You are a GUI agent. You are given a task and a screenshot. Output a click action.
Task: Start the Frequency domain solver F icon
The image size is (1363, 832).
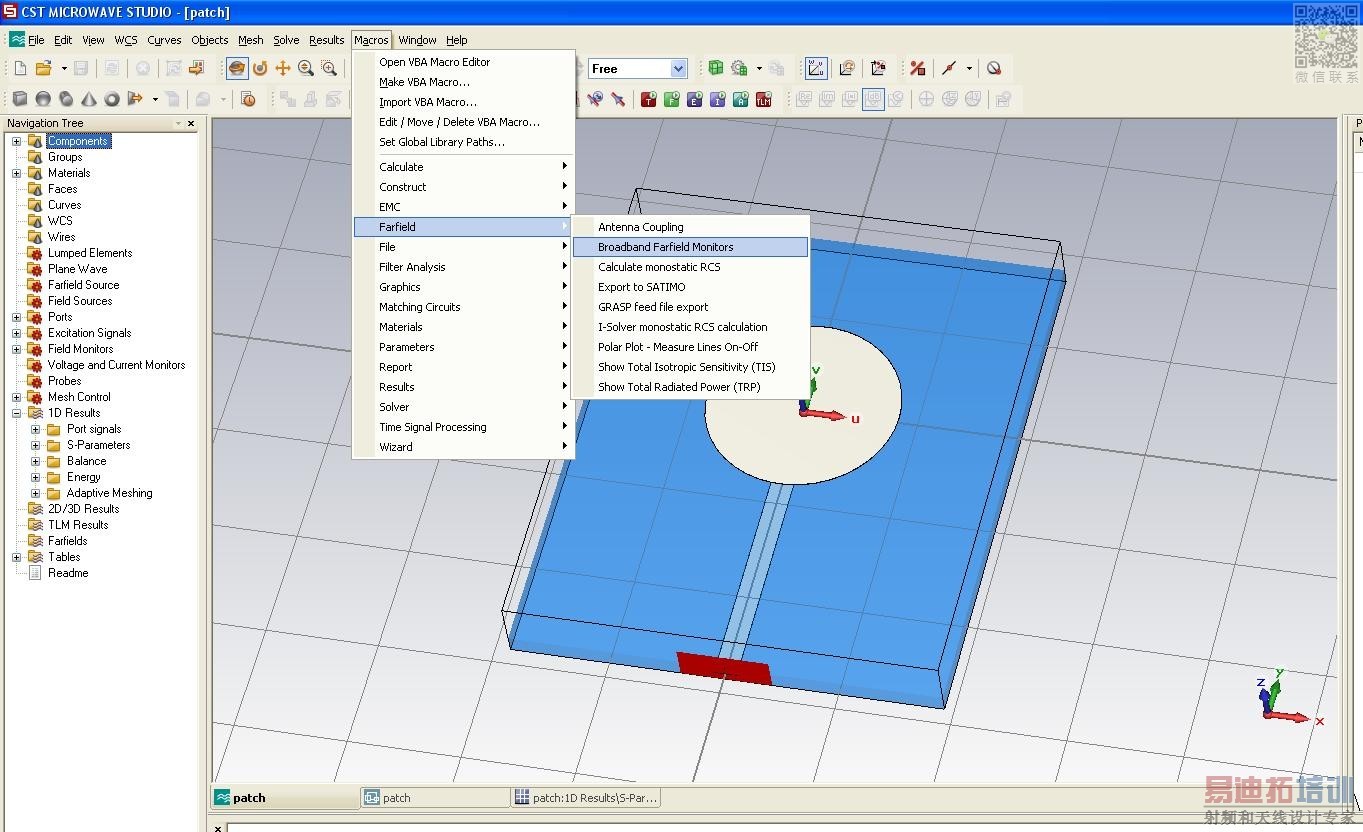(671, 99)
